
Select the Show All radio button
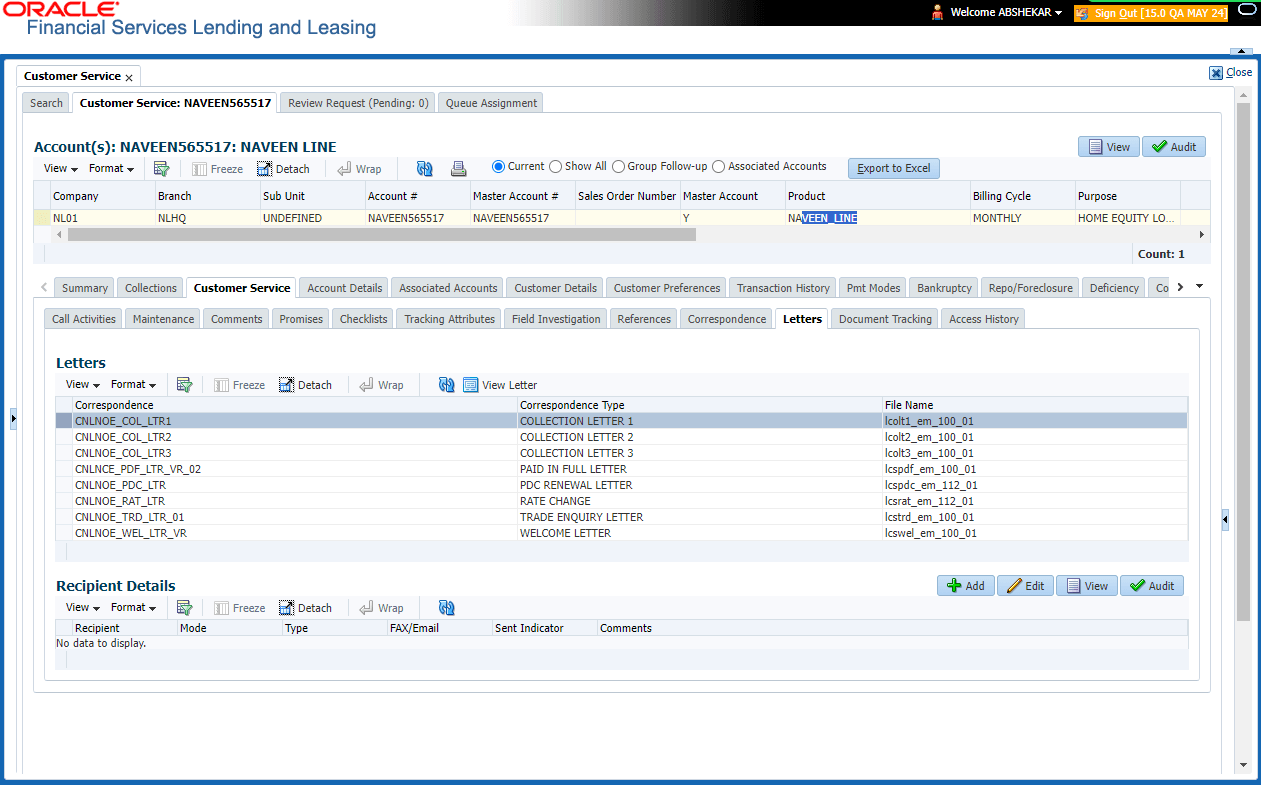pos(556,167)
